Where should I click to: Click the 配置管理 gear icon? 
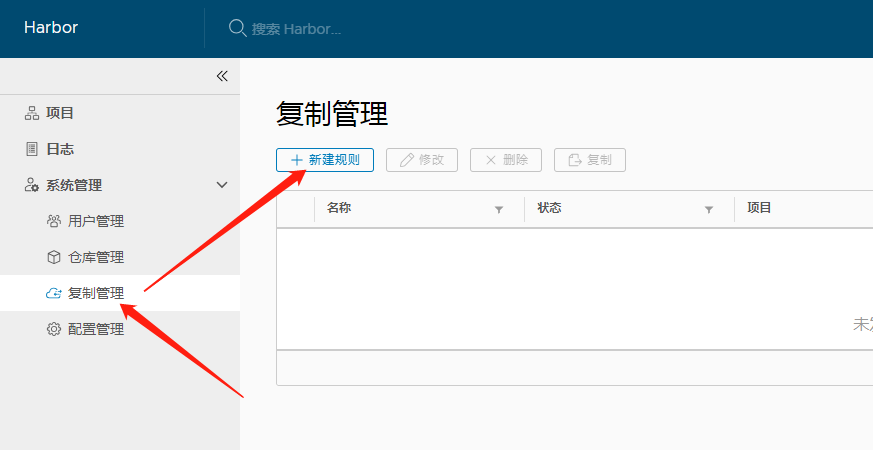pyautogui.click(x=53, y=329)
